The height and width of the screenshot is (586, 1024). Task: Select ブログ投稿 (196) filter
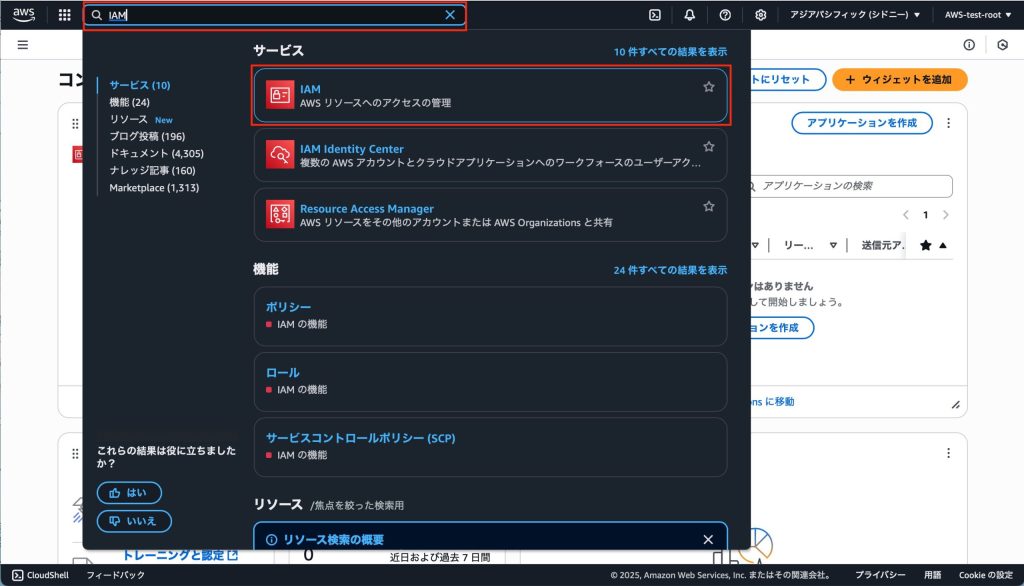[147, 137]
